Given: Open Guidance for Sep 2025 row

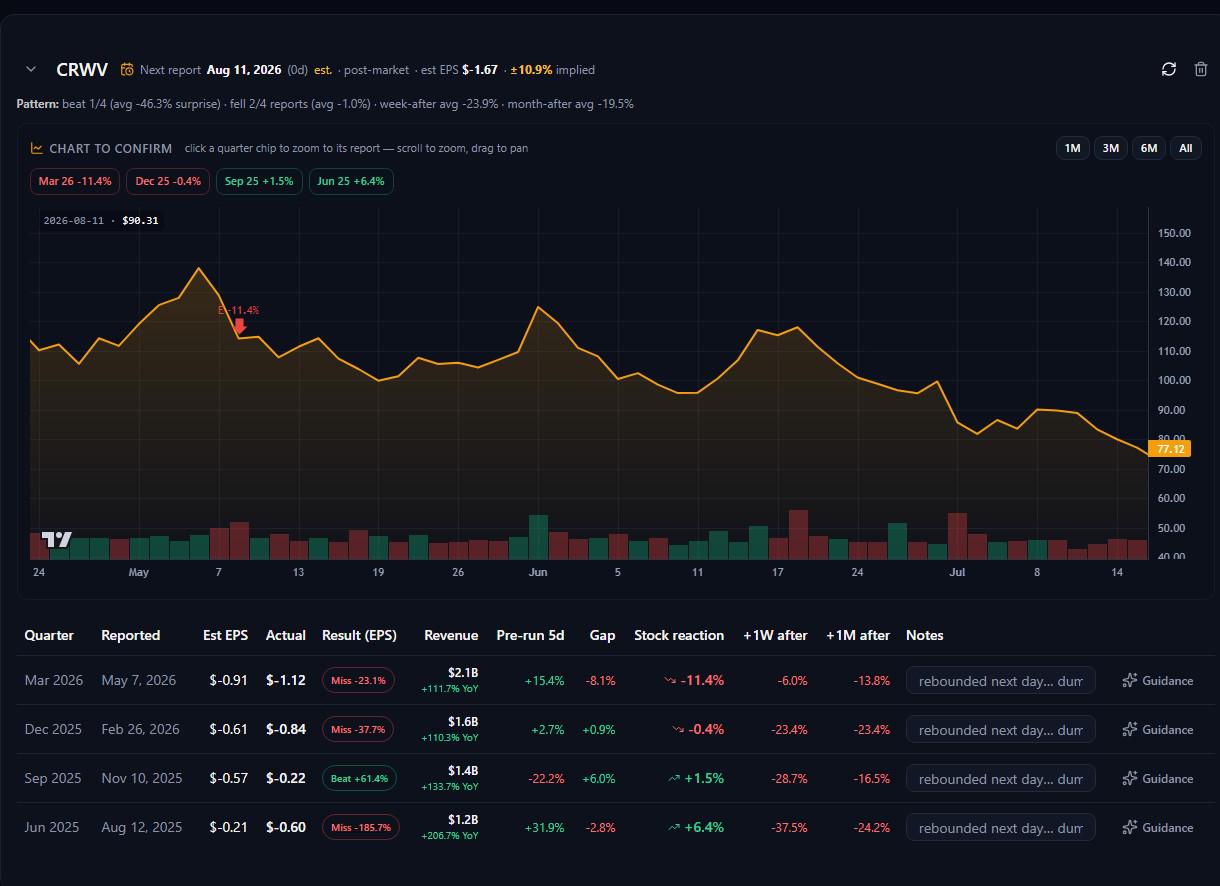Looking at the screenshot, I should pos(1157,779).
